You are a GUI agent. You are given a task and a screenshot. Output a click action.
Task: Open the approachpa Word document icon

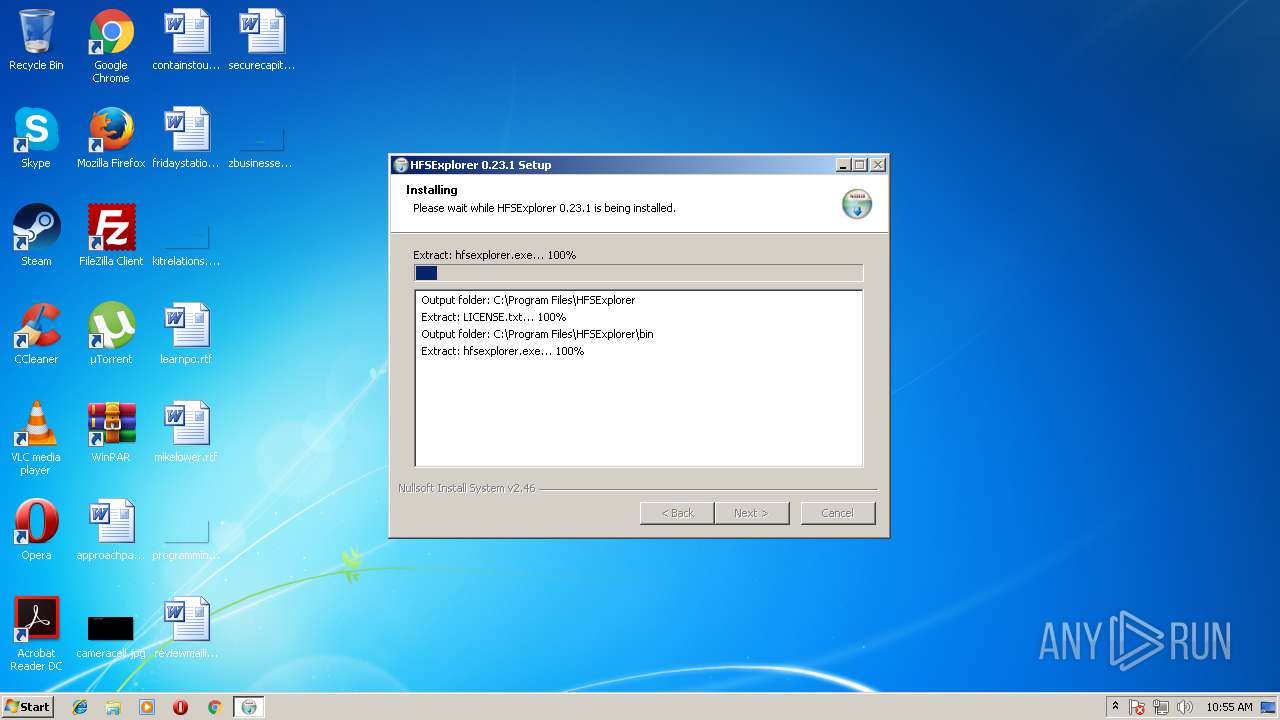click(x=111, y=530)
